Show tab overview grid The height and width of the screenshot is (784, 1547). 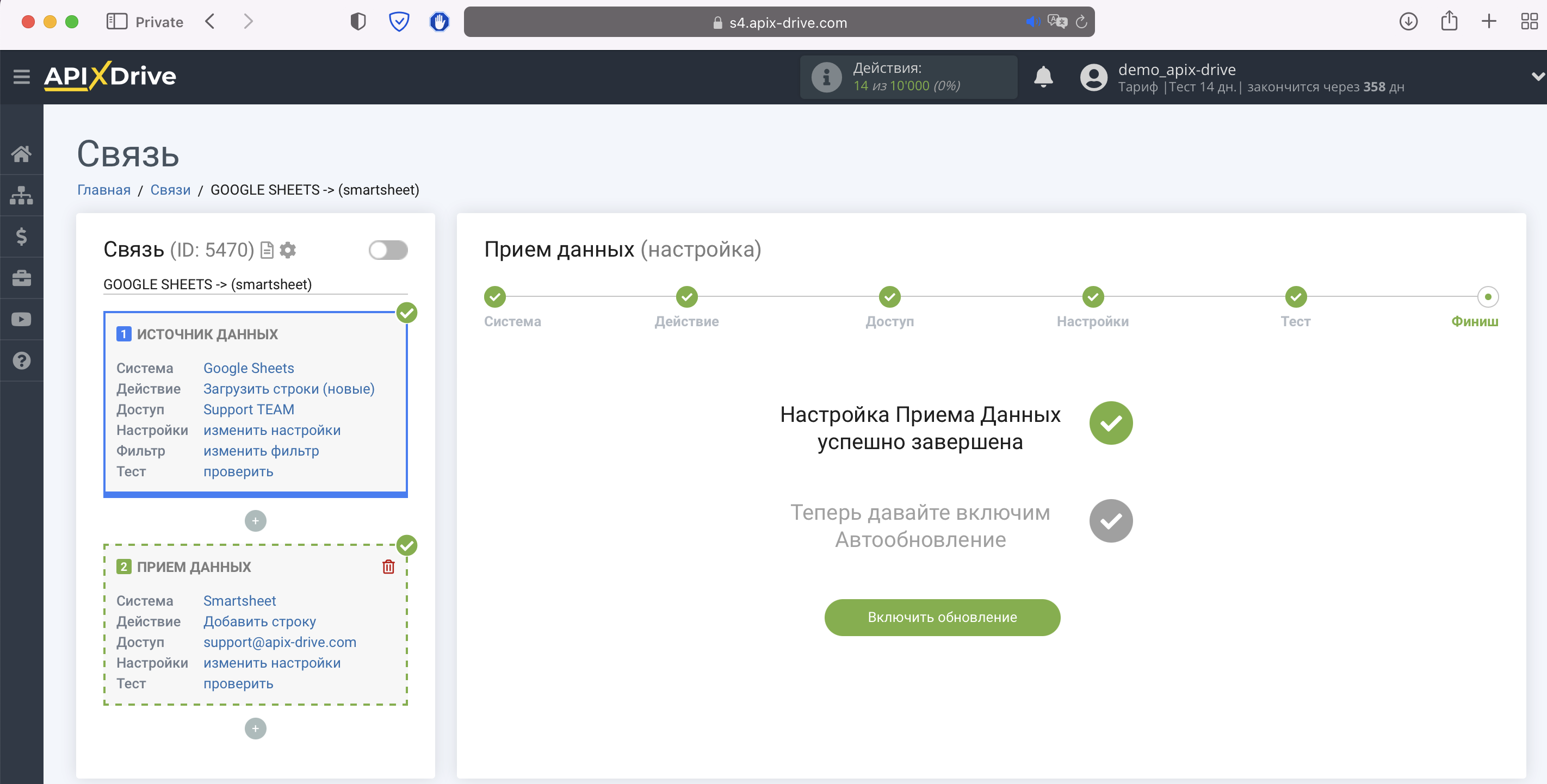coord(1529,22)
